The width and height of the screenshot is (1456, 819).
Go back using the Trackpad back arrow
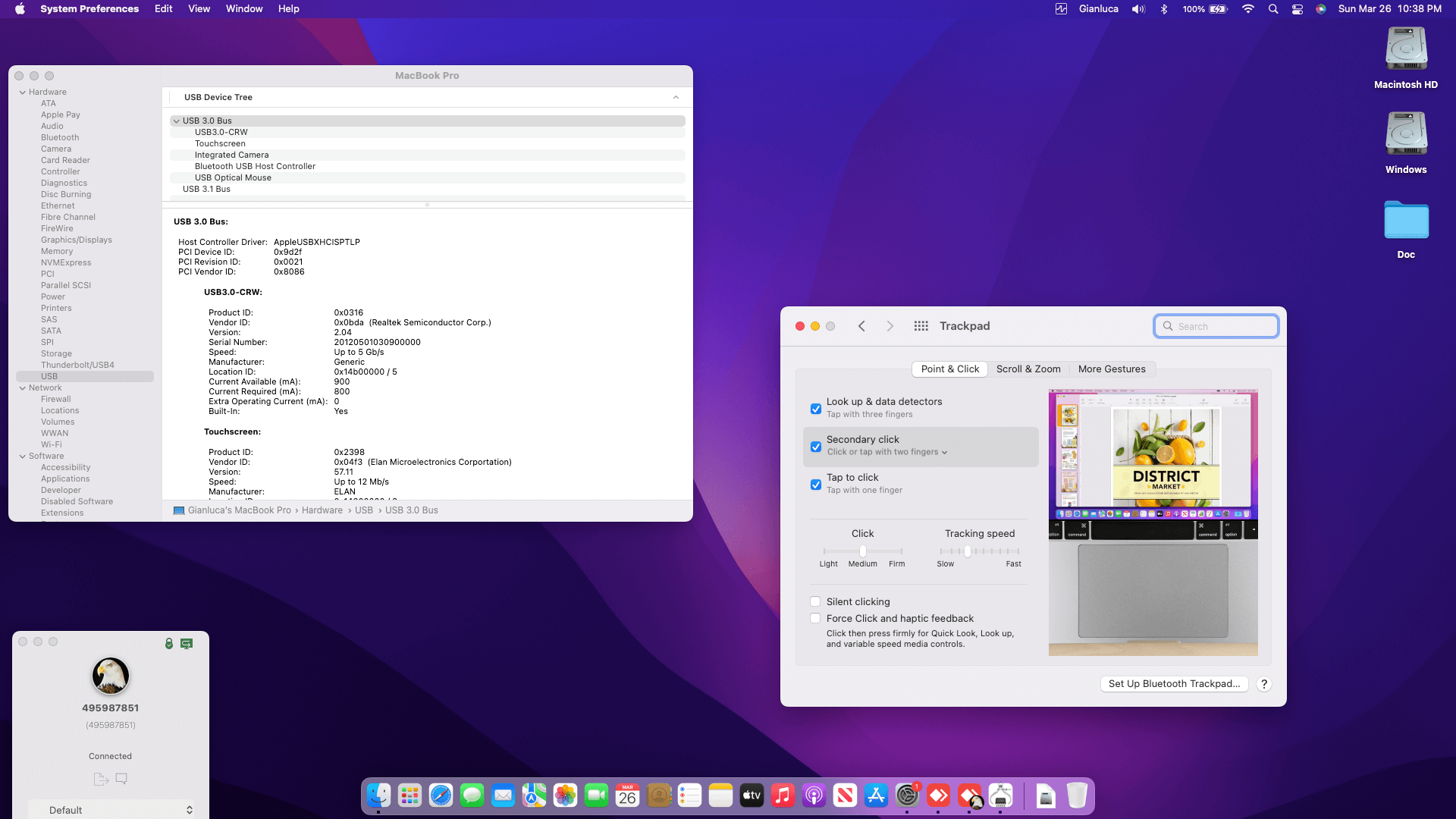(x=861, y=326)
